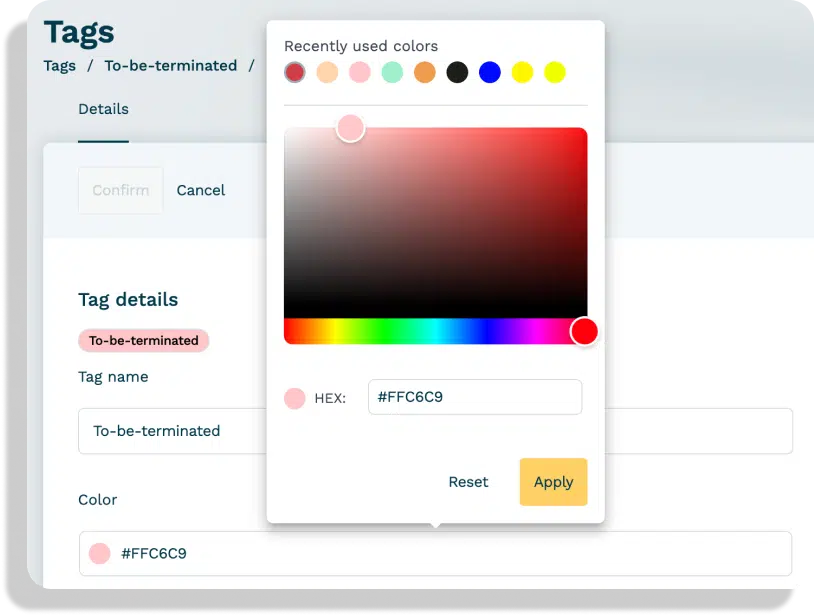Choose the black recent color swatch
This screenshot has height=616, width=814.
457,72
